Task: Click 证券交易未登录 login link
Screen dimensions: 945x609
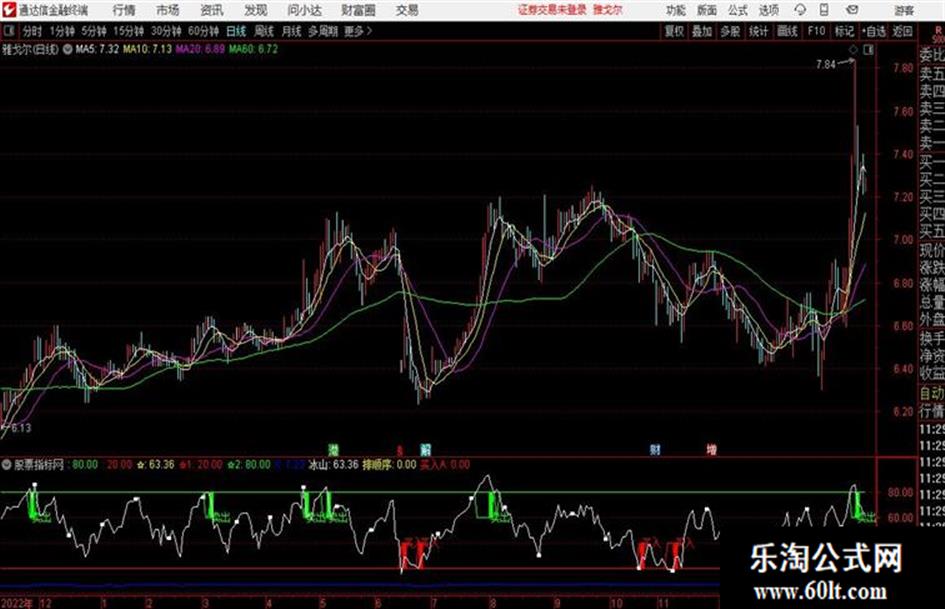Action: click(x=552, y=10)
